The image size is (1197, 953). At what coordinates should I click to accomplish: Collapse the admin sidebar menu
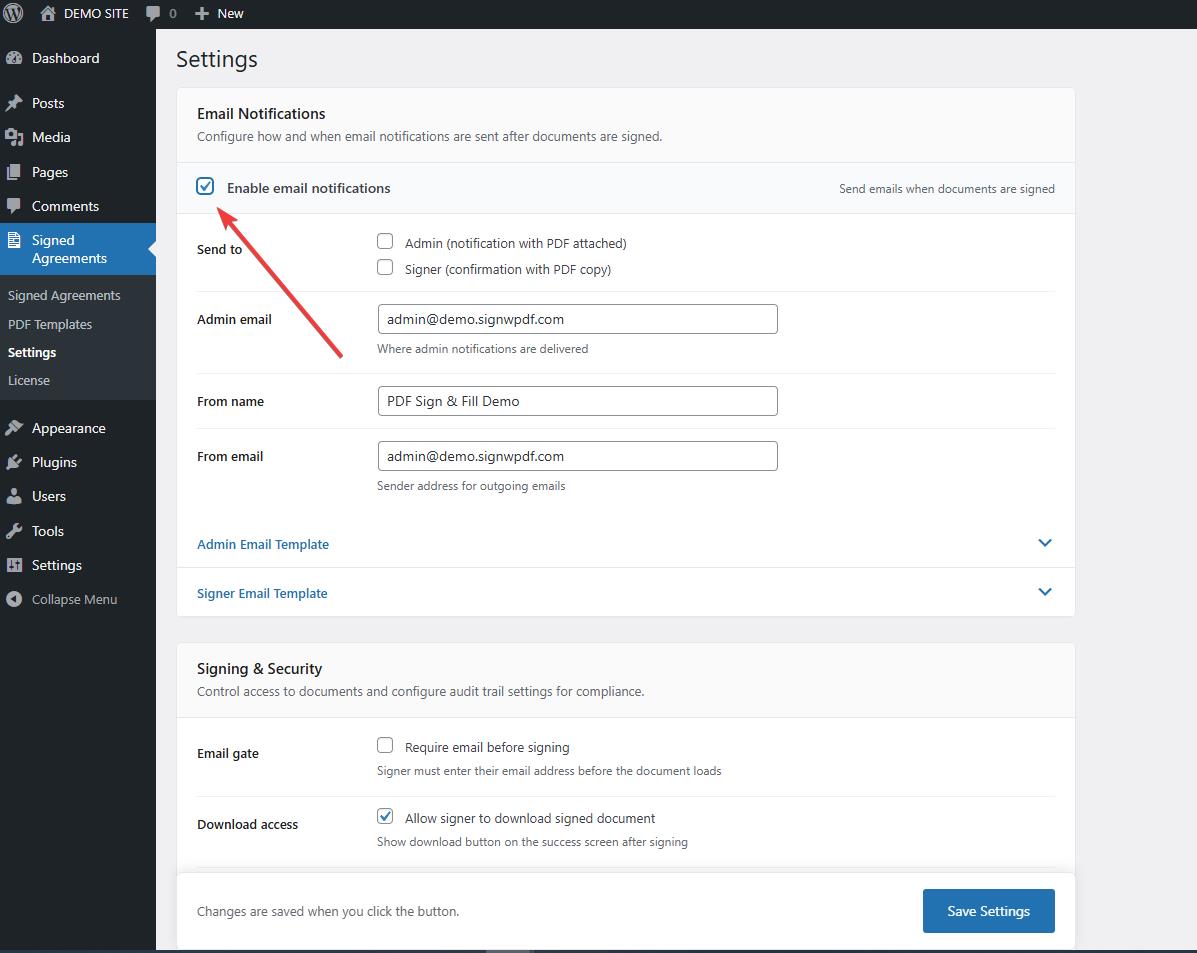tap(74, 599)
